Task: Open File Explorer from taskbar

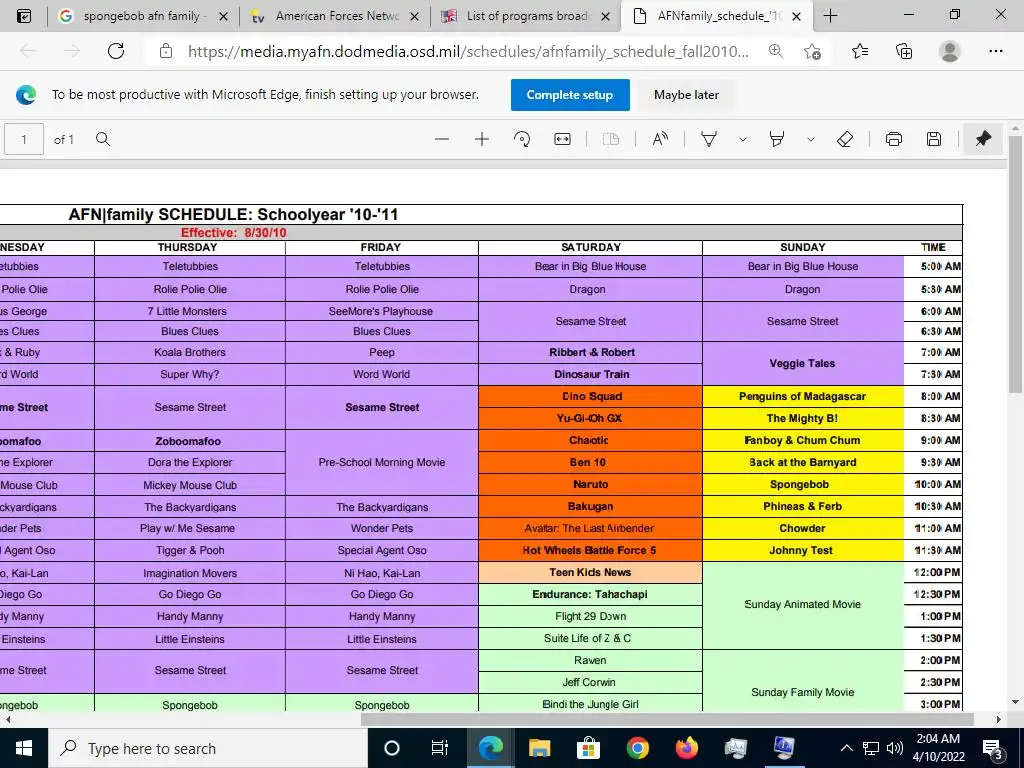Action: coord(539,748)
